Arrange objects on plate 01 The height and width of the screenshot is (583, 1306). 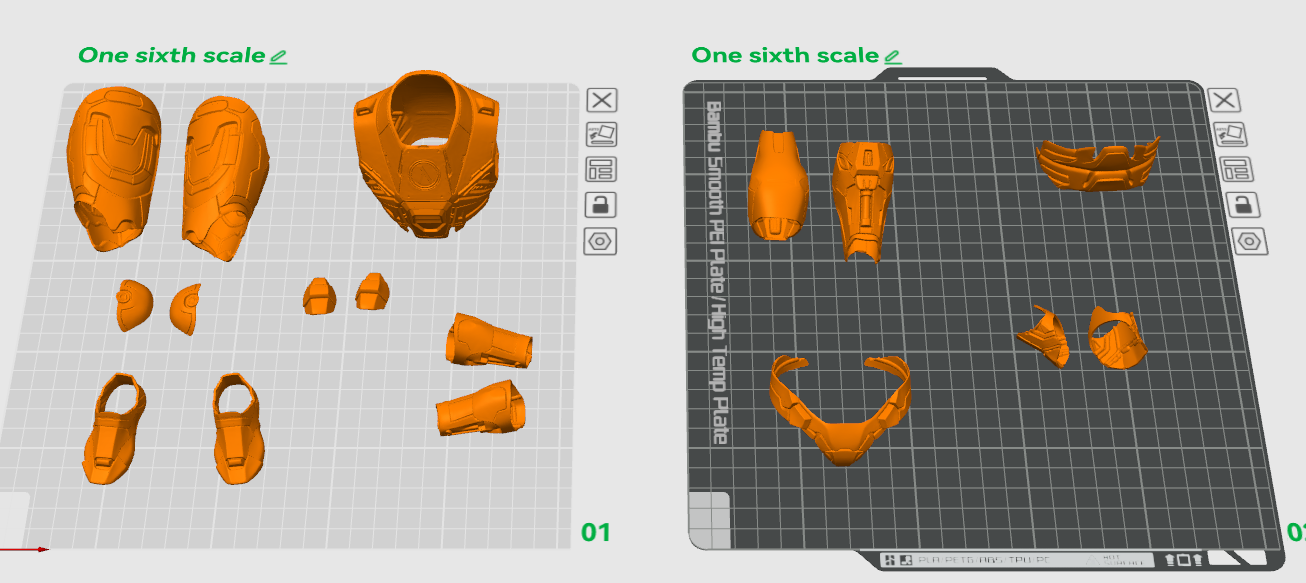pyautogui.click(x=602, y=169)
